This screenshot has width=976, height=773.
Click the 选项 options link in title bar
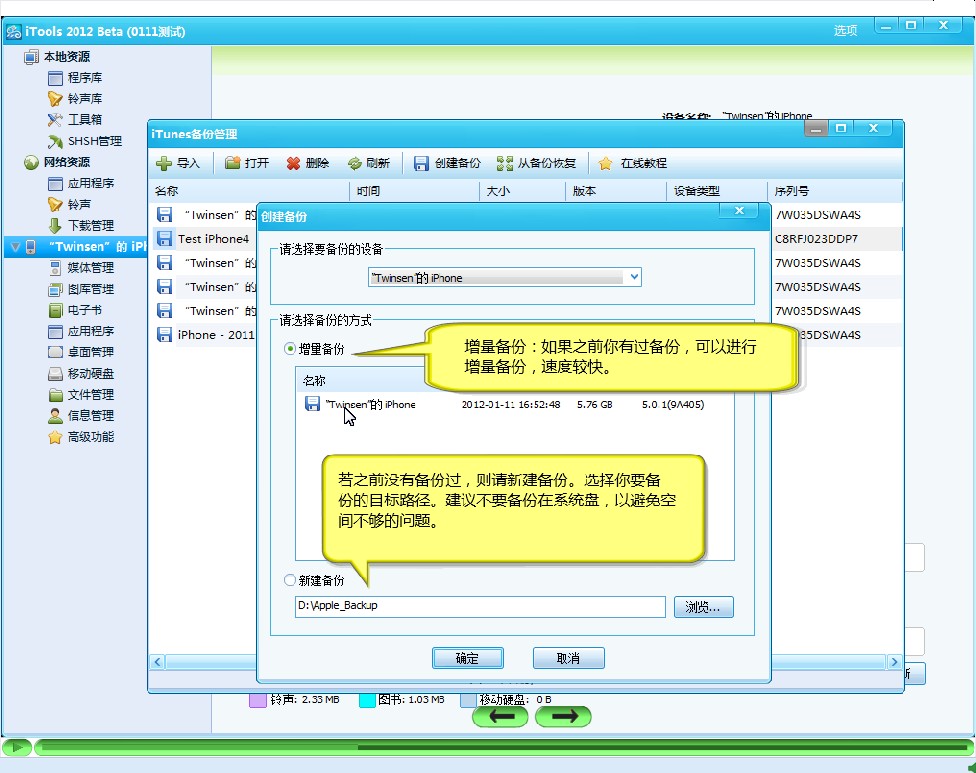(x=845, y=30)
